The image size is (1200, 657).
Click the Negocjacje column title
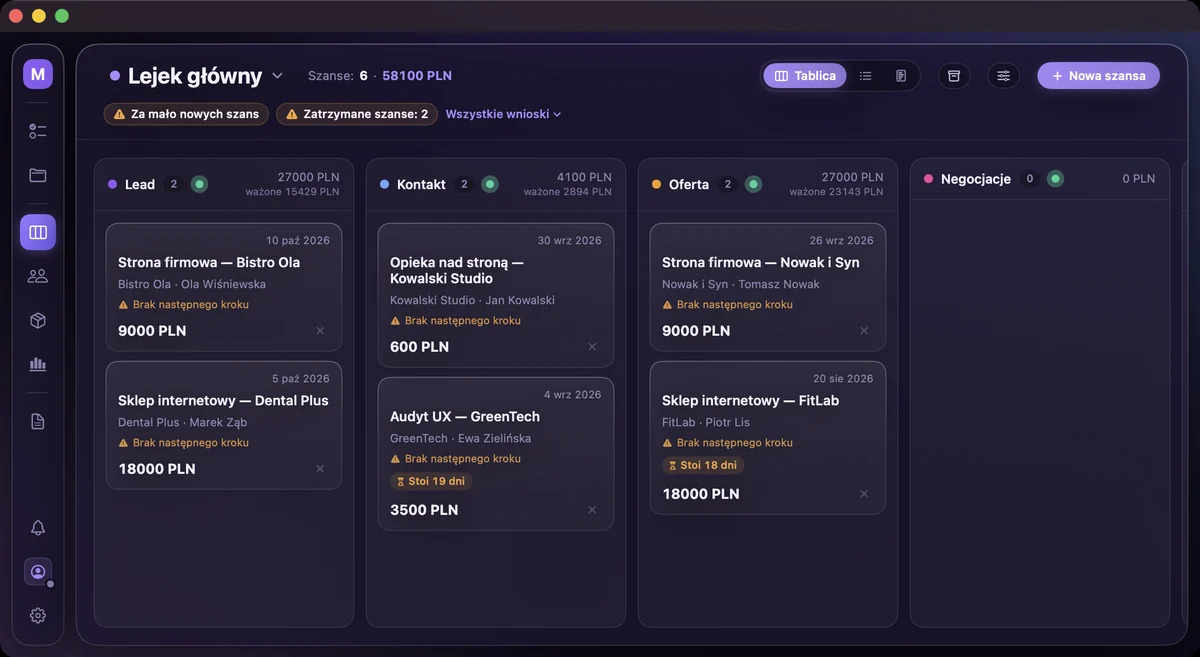976,179
